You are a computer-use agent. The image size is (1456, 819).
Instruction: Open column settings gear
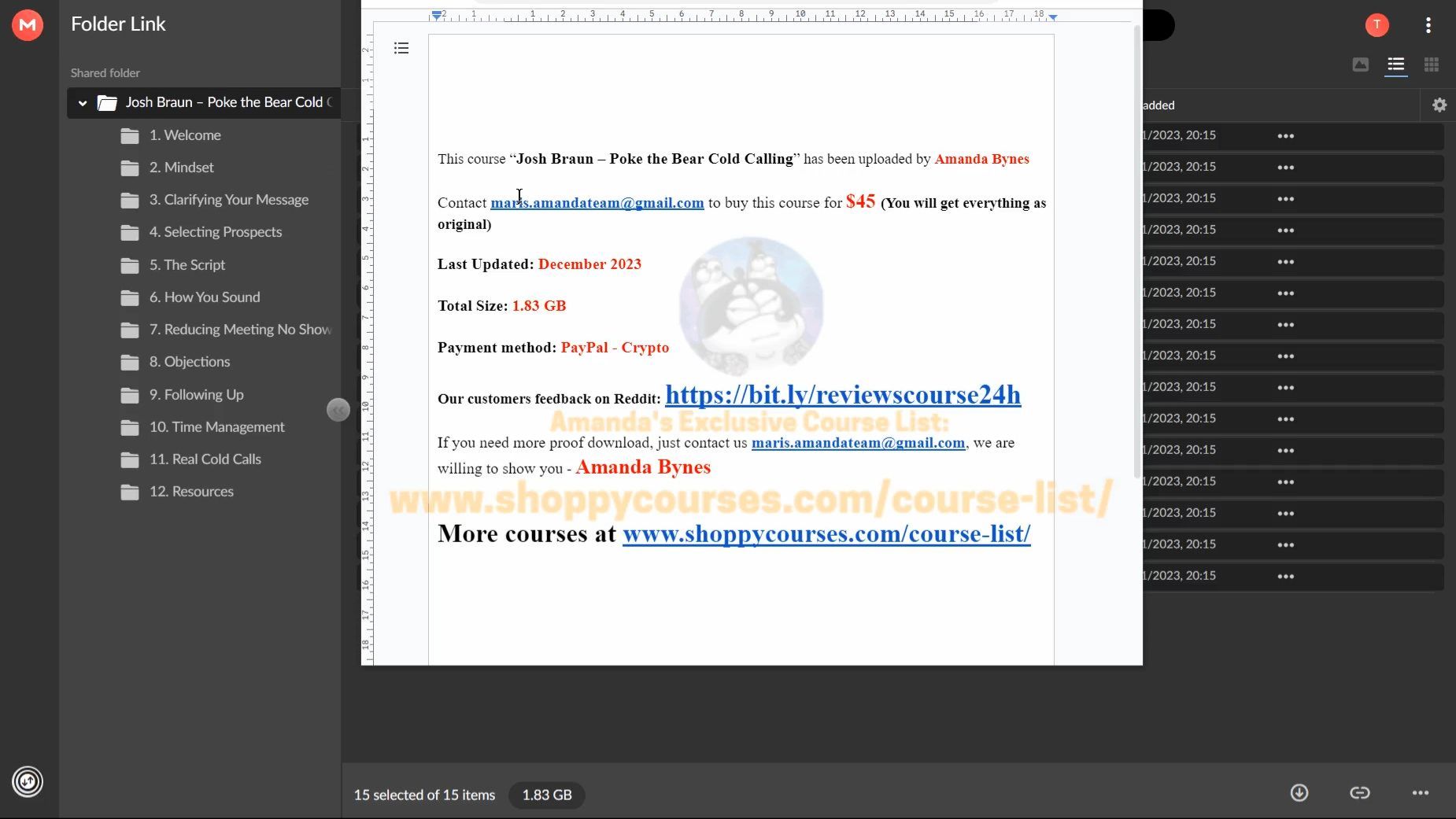point(1439,105)
